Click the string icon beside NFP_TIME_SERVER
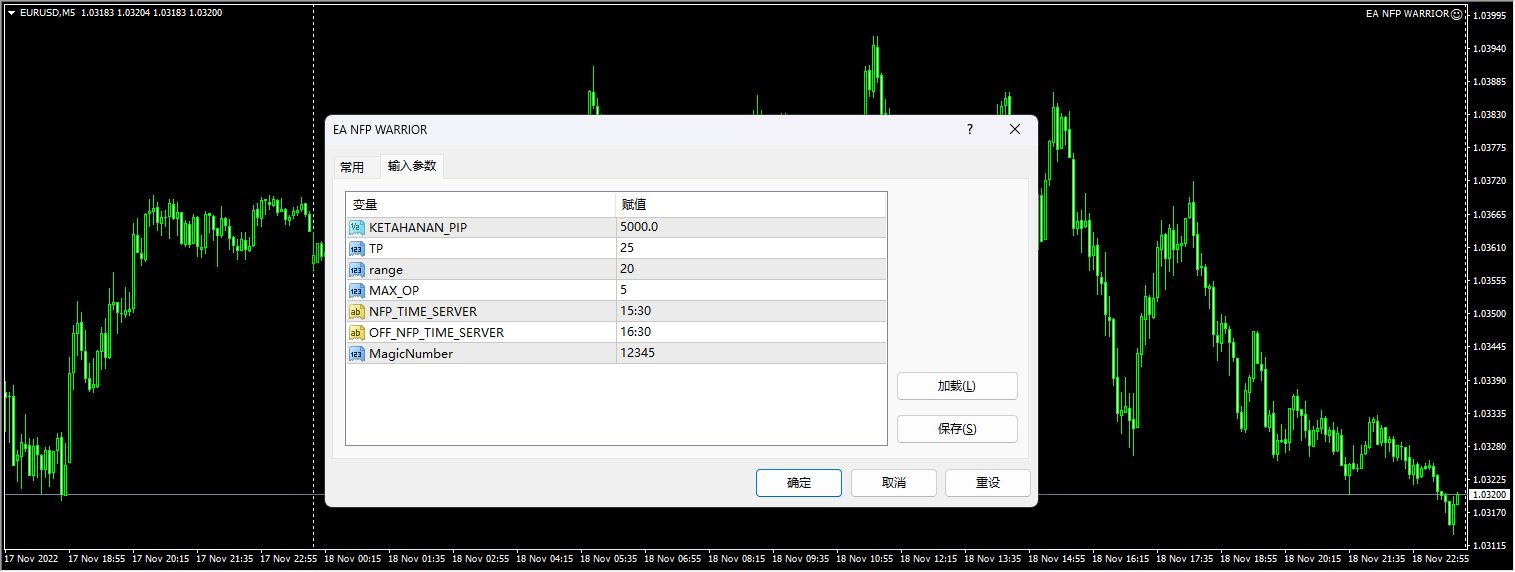This screenshot has height=572, width=1515. coord(356,311)
